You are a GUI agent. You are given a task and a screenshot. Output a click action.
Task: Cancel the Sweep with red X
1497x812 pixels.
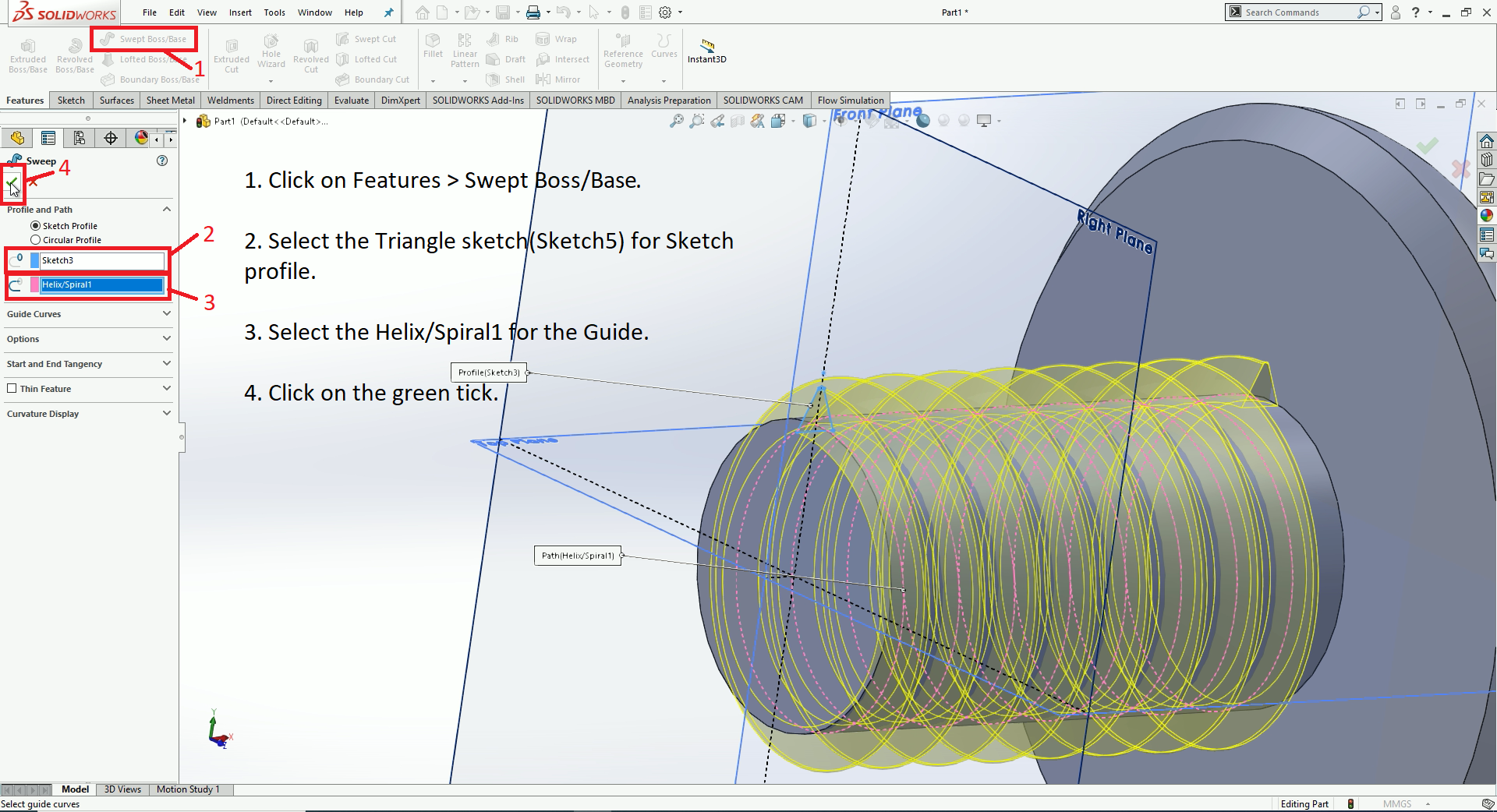point(33,184)
